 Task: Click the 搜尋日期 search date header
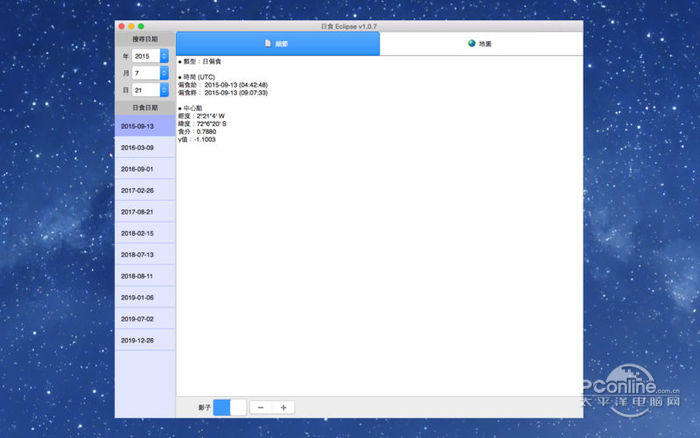[x=145, y=39]
